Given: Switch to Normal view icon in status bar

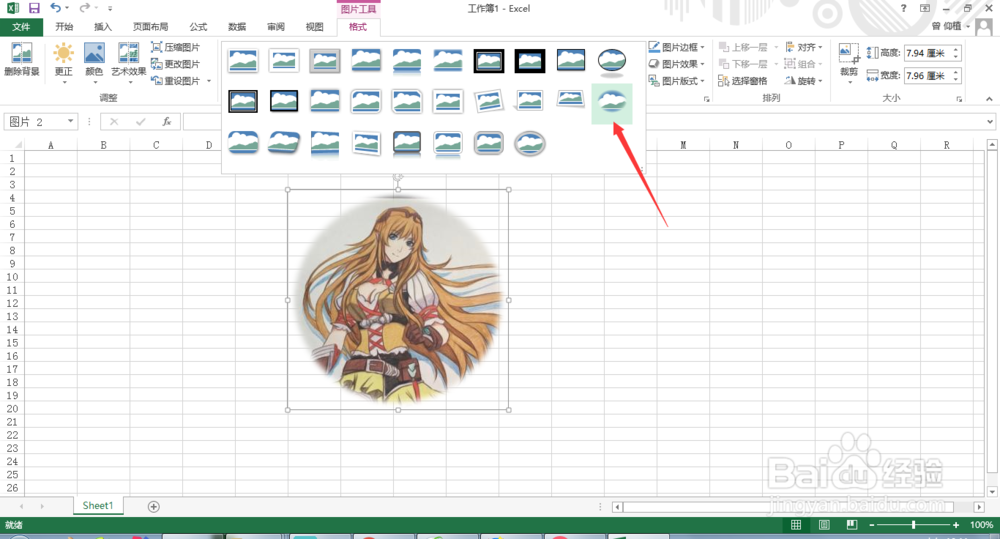Looking at the screenshot, I should click(x=796, y=525).
